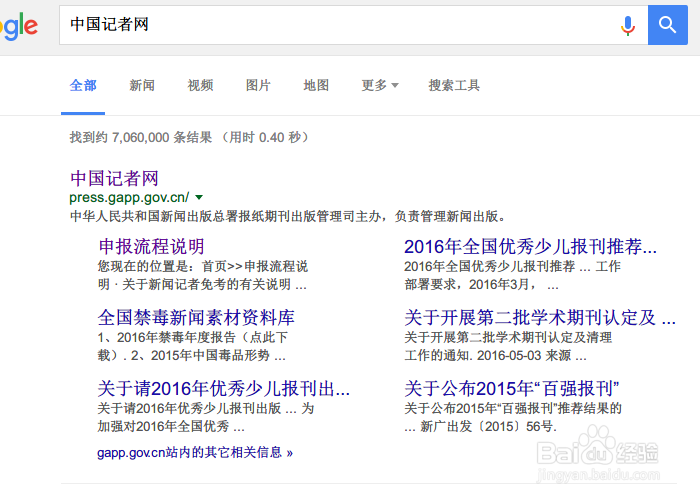Click snippet text 1、2016年禁毒年度报告
Viewport: 700px width, 500px height.
point(166,337)
